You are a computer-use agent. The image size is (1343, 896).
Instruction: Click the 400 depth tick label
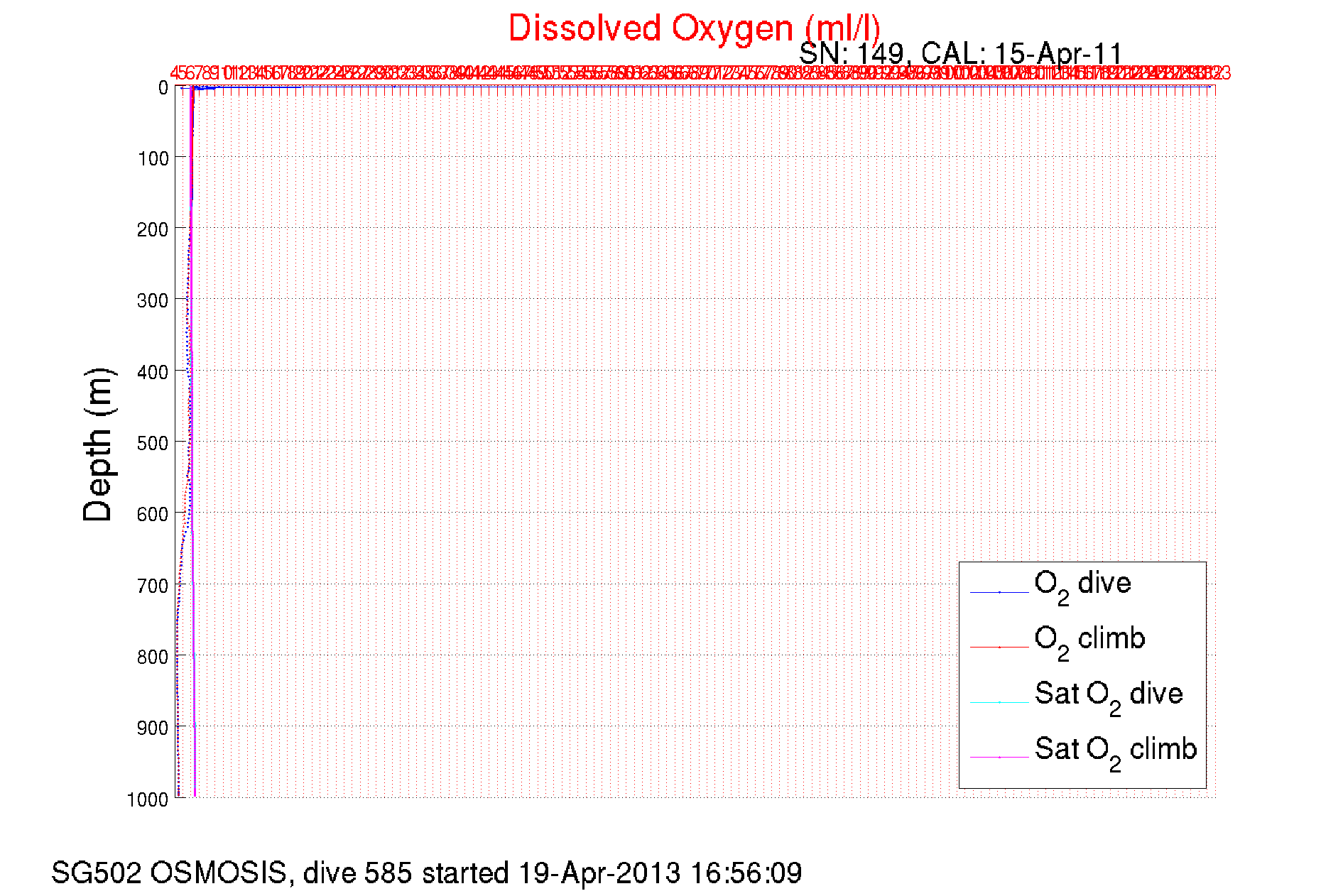(153, 372)
